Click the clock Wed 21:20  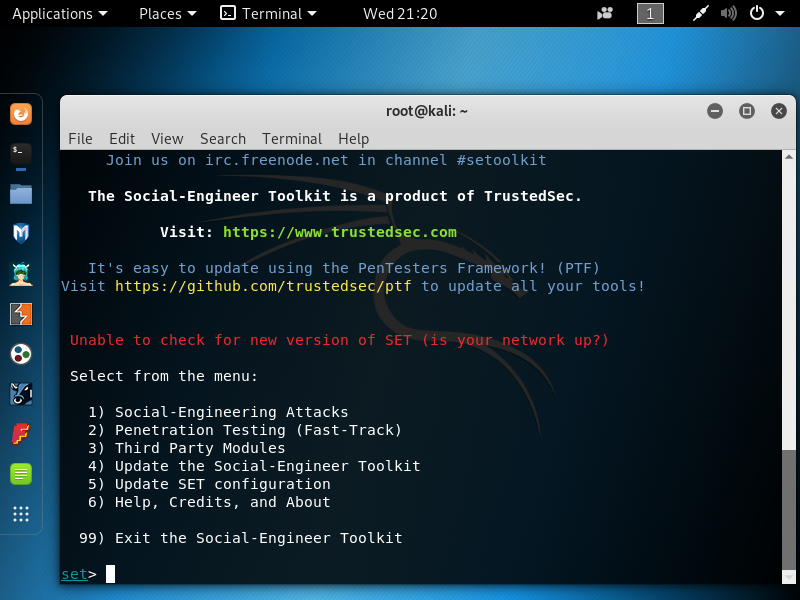(x=400, y=14)
